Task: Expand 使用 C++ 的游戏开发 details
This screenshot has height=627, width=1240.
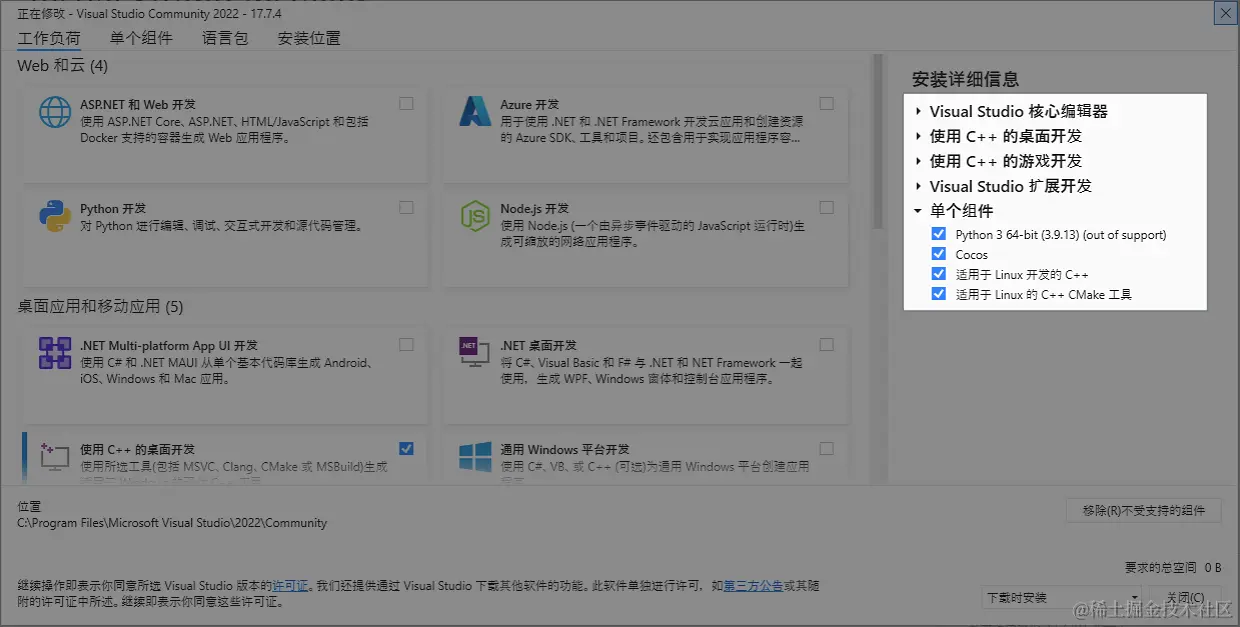Action: (918, 161)
